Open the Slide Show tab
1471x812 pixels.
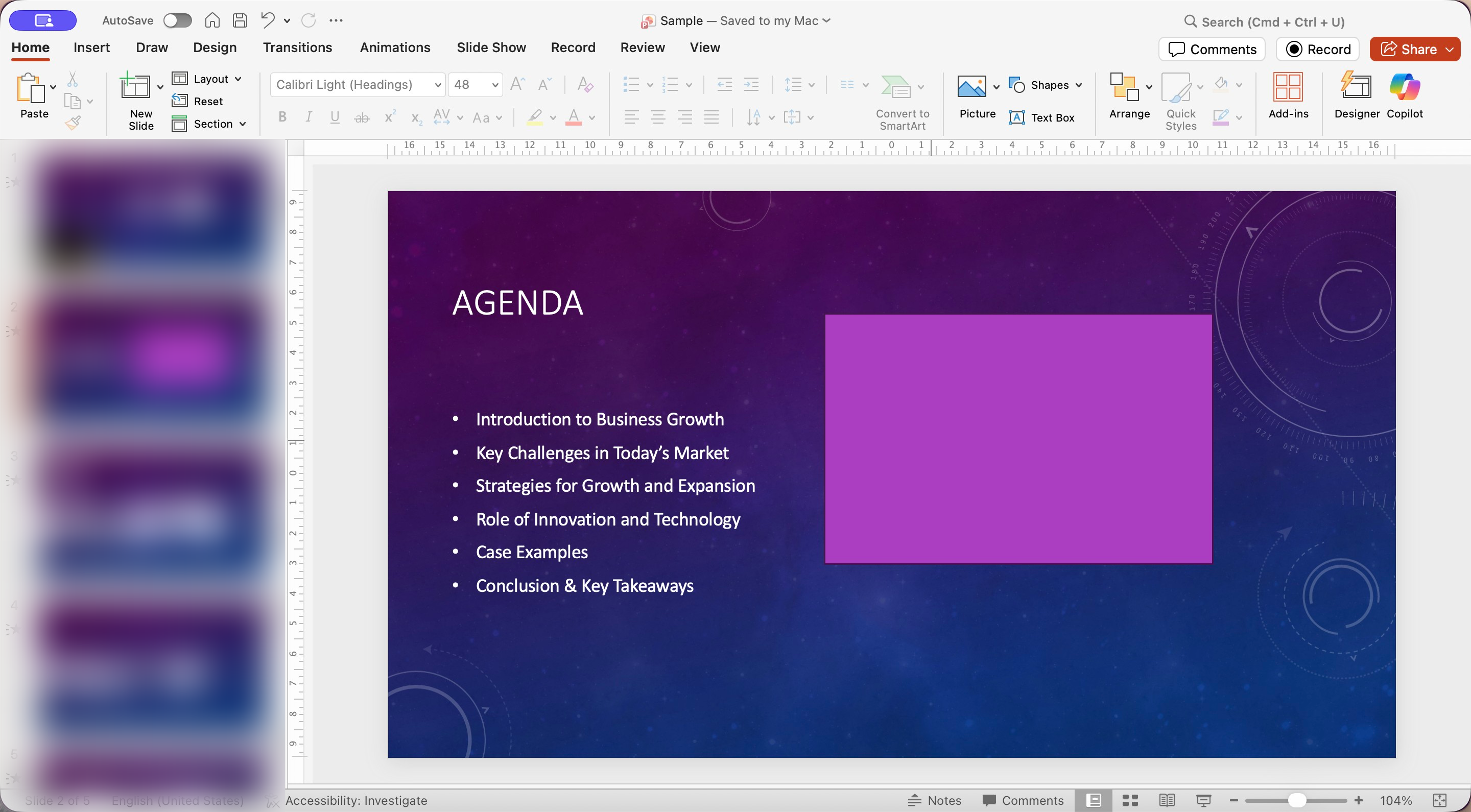click(491, 47)
